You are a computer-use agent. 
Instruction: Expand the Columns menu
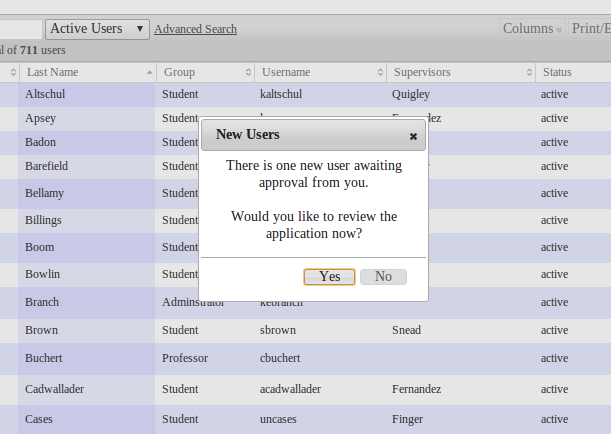(532, 29)
